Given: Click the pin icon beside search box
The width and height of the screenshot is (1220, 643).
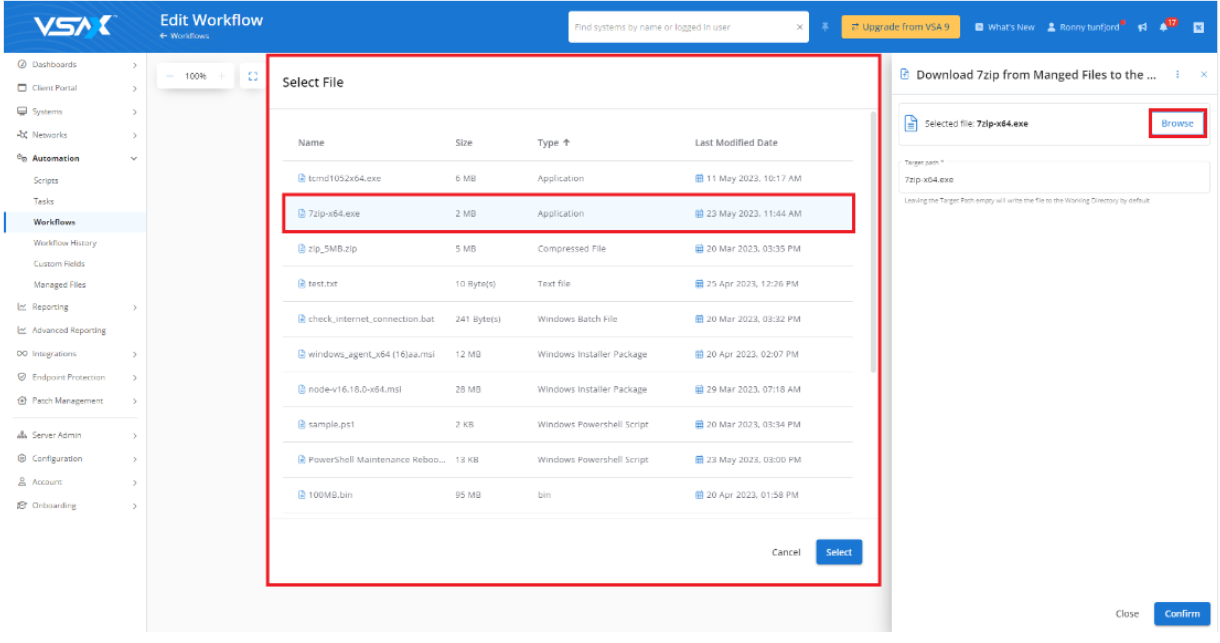Looking at the screenshot, I should (825, 27).
